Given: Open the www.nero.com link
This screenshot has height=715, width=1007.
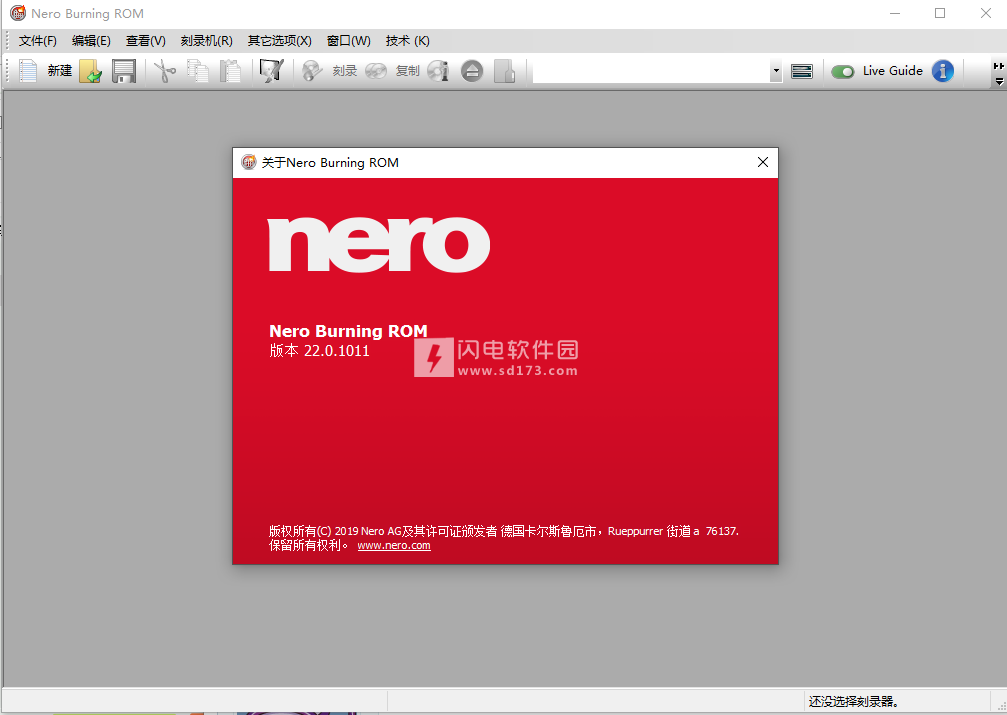Looking at the screenshot, I should pos(394,545).
